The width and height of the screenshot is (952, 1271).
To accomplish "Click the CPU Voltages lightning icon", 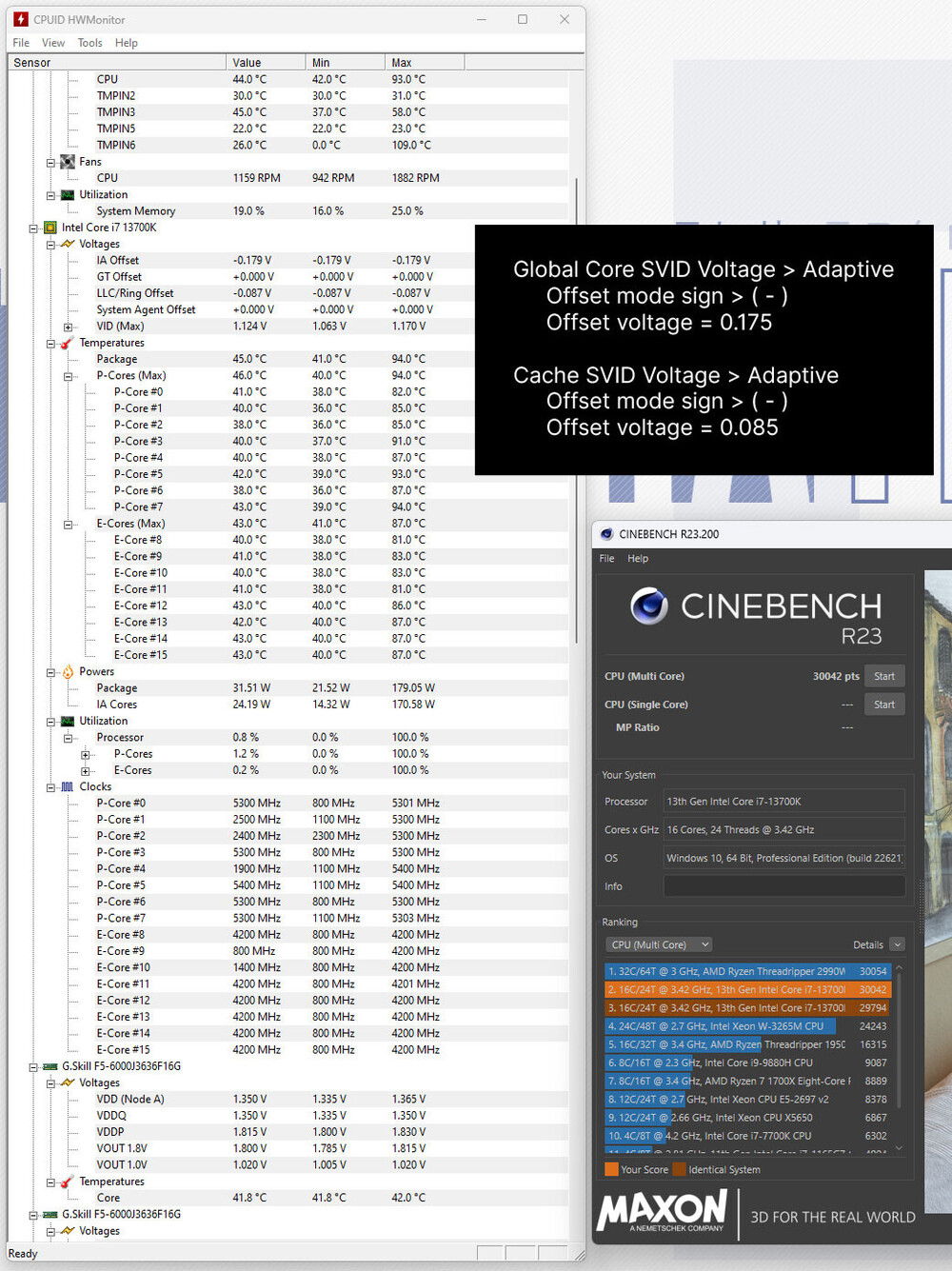I will point(68,245).
